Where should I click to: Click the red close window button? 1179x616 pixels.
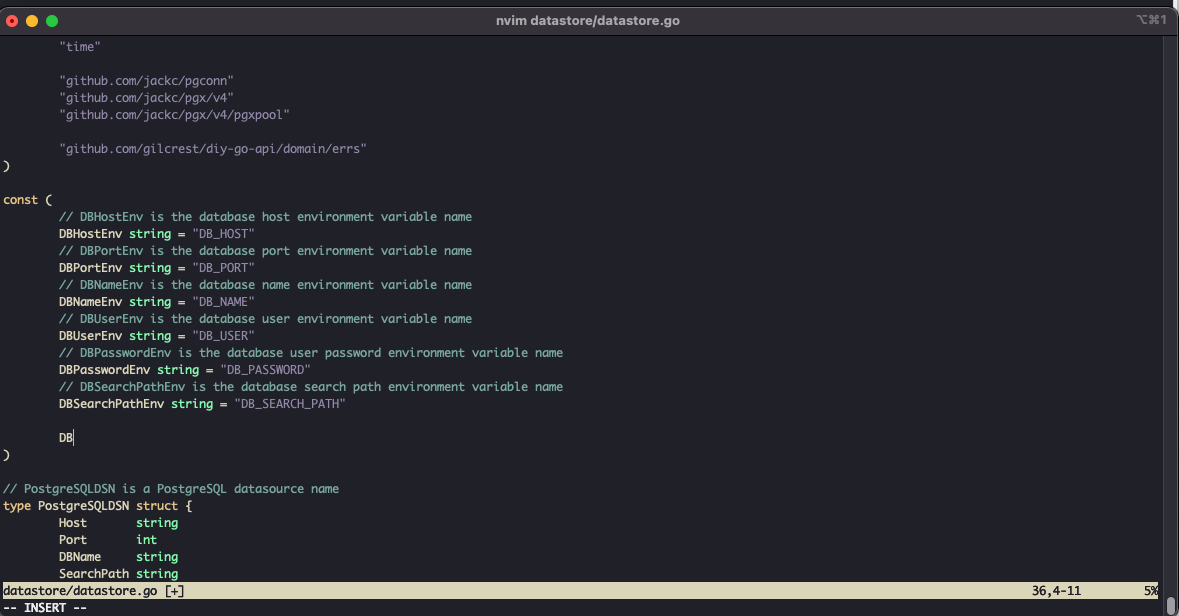click(12, 21)
